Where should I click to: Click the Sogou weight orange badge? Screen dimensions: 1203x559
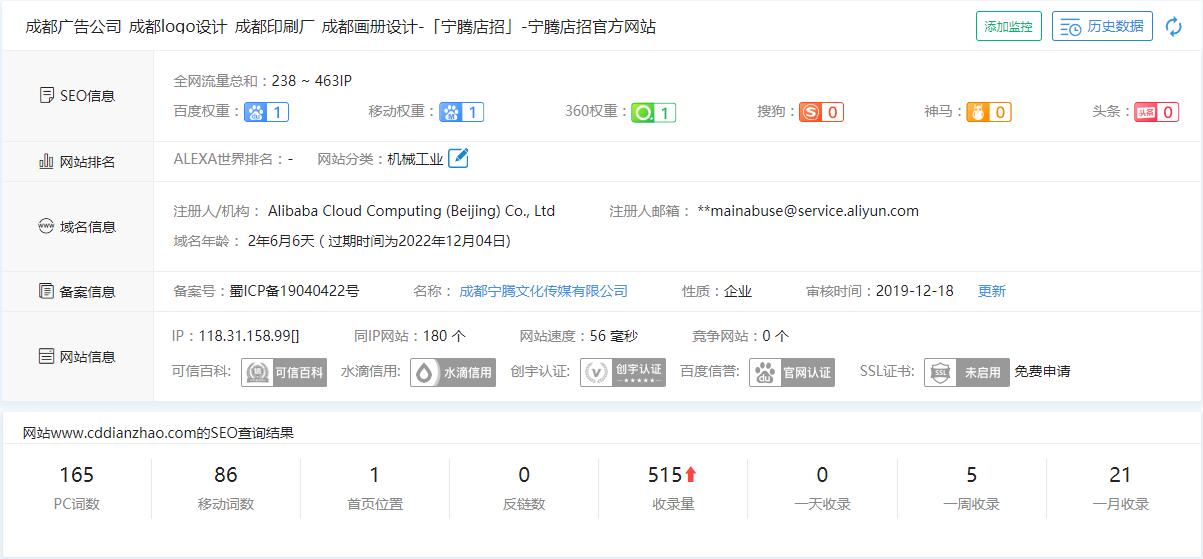tap(821, 112)
